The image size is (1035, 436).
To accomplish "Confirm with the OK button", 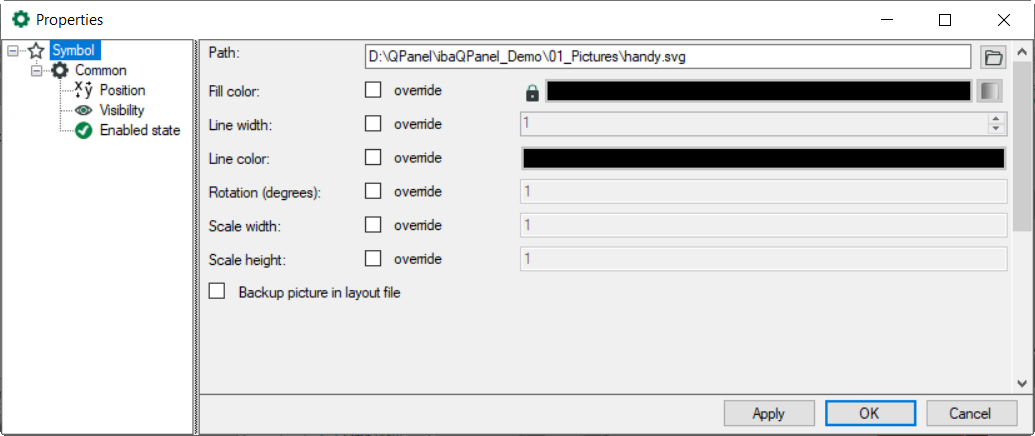I will [x=868, y=413].
